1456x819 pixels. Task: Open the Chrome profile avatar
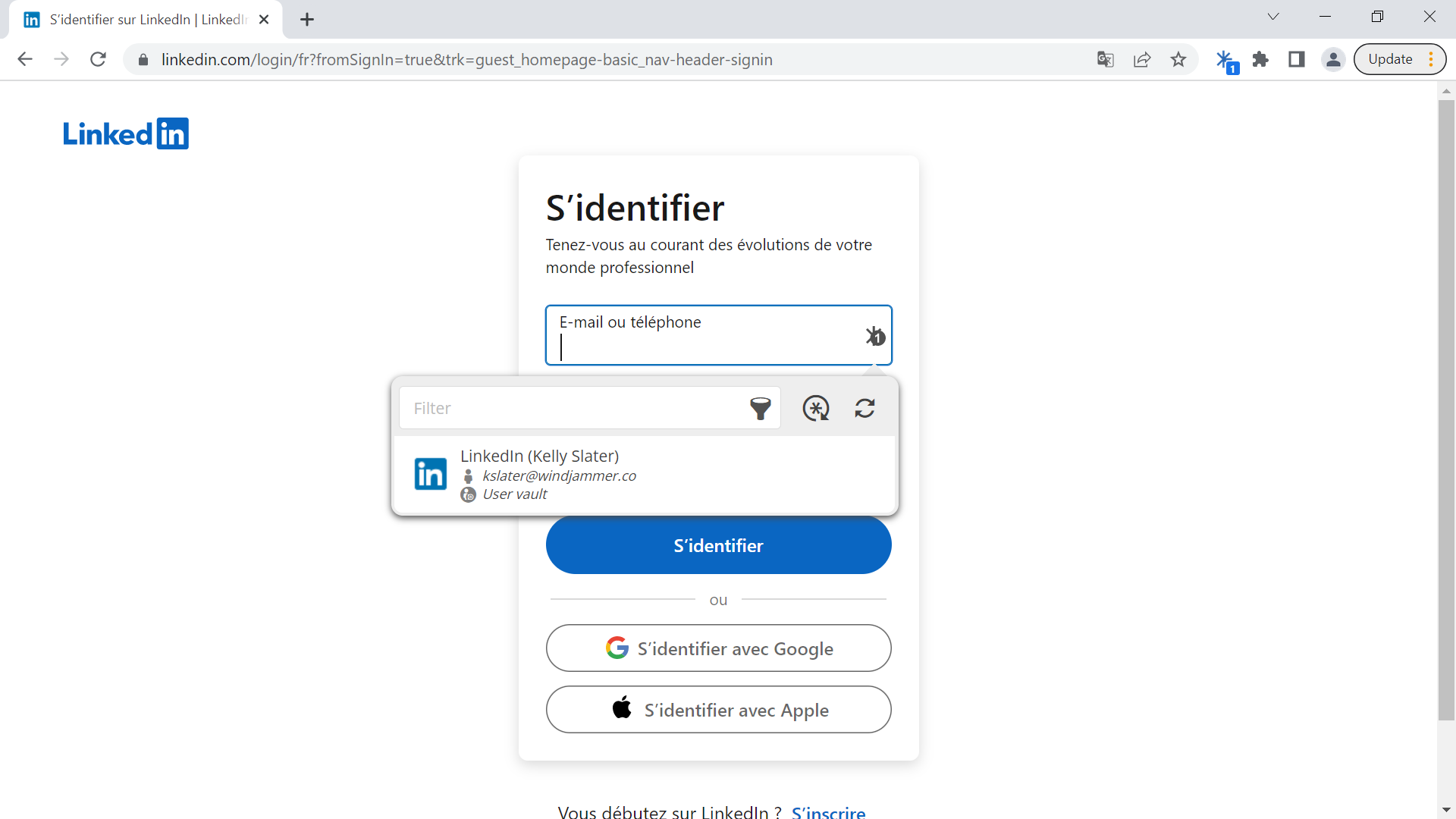pos(1333,59)
